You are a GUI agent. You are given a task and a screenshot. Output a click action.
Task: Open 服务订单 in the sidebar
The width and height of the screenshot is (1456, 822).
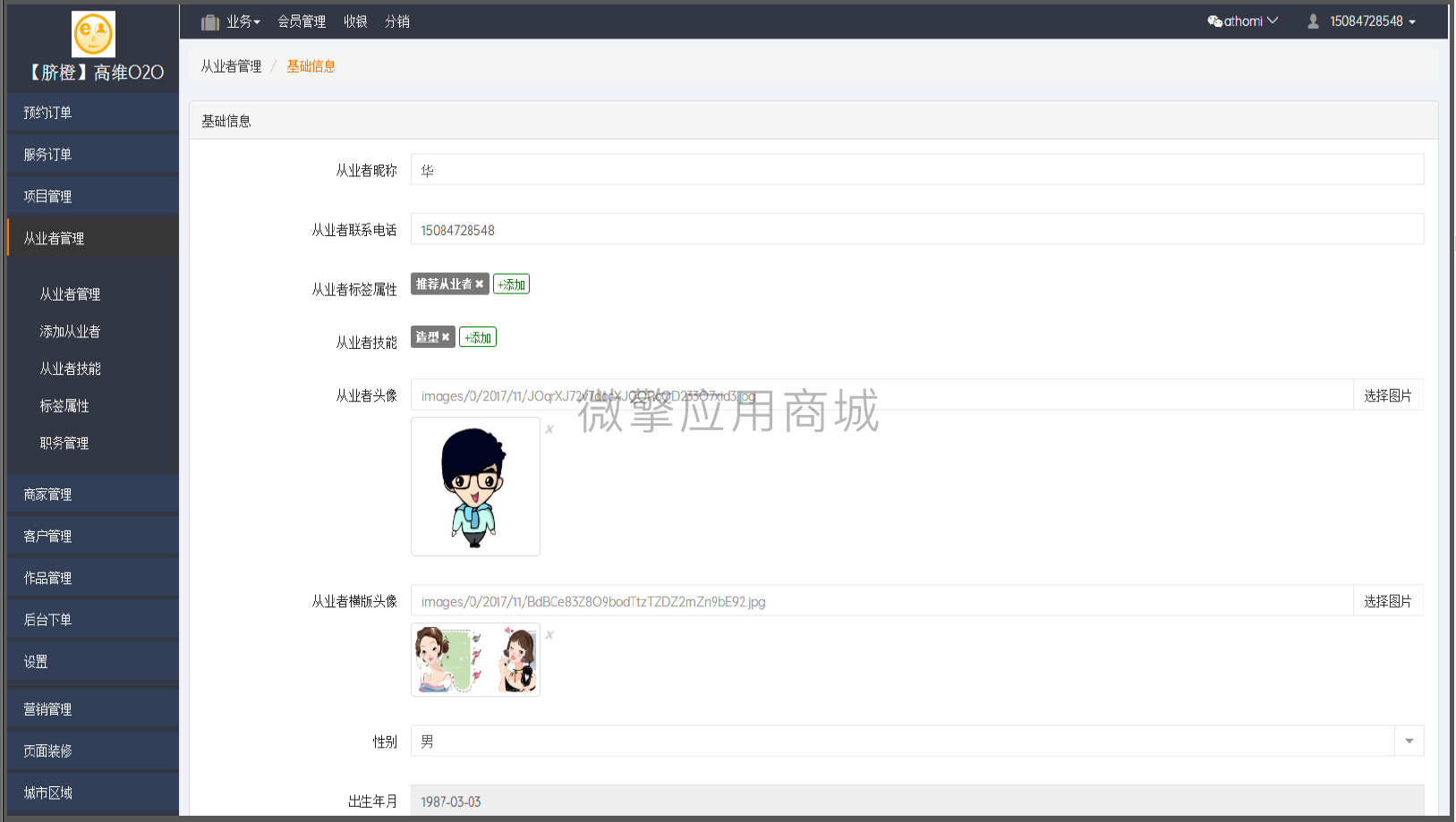click(93, 155)
